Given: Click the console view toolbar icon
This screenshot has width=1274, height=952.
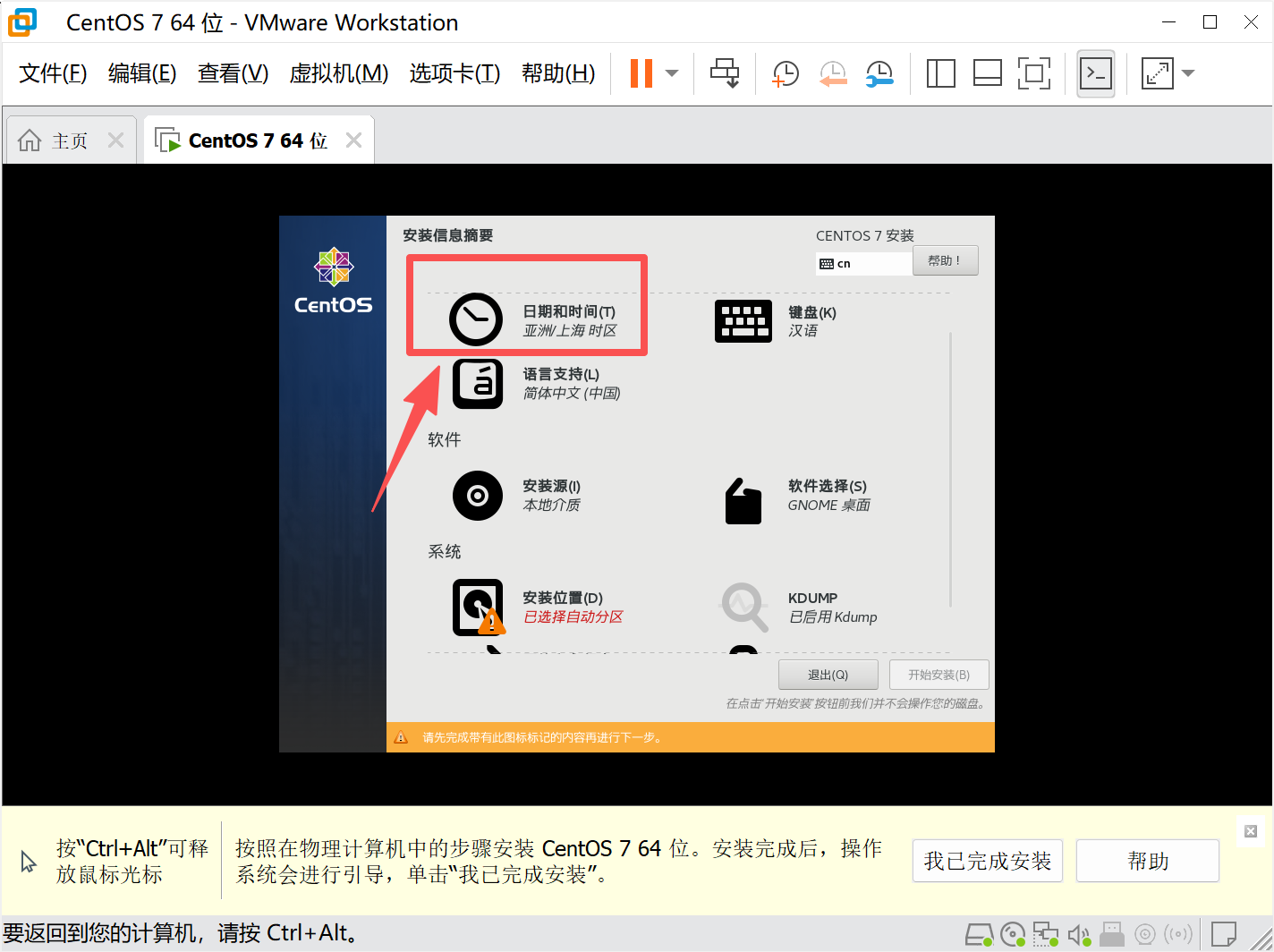Looking at the screenshot, I should click(1096, 73).
